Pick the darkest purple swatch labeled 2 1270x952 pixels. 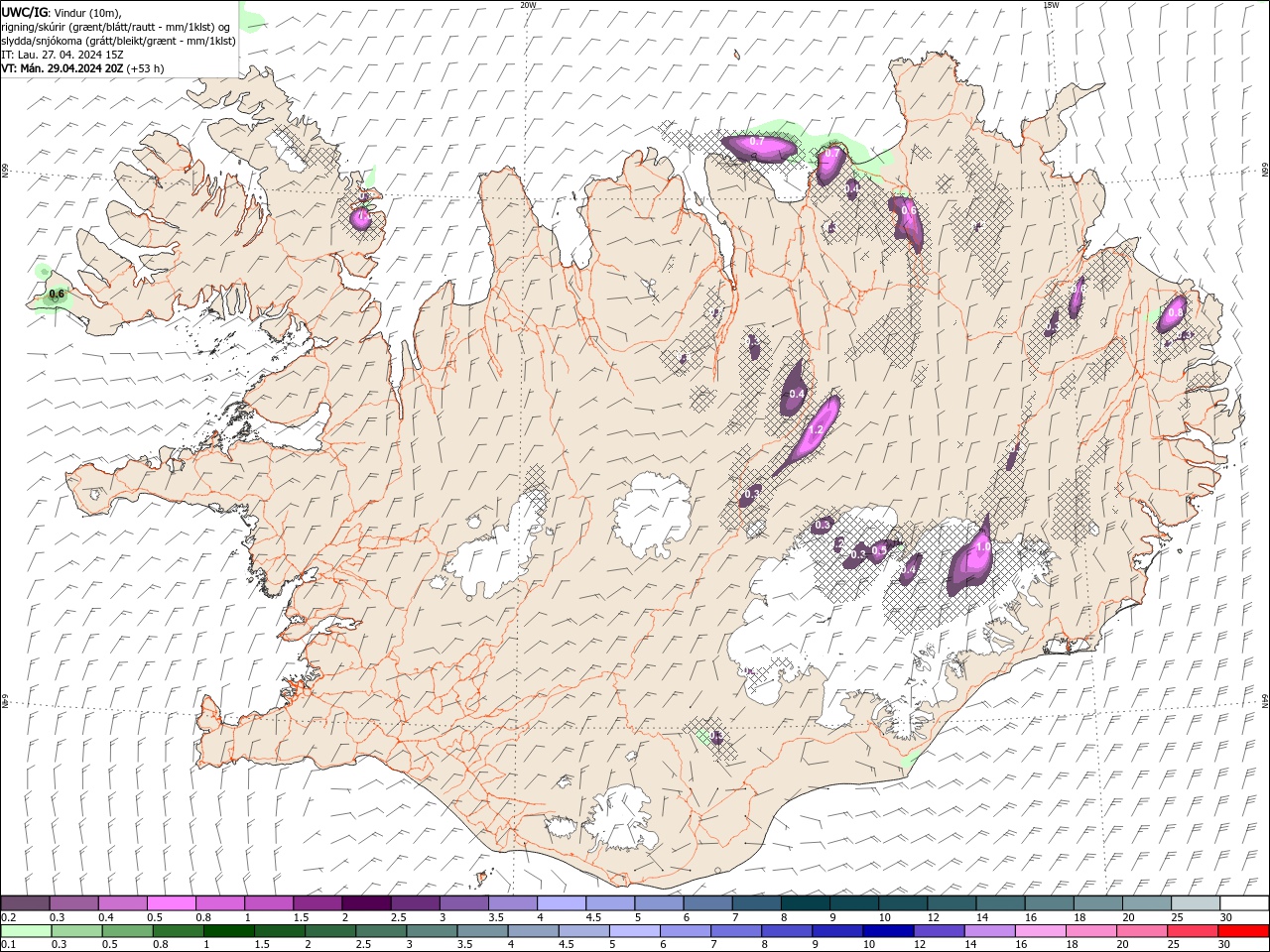coord(366,903)
